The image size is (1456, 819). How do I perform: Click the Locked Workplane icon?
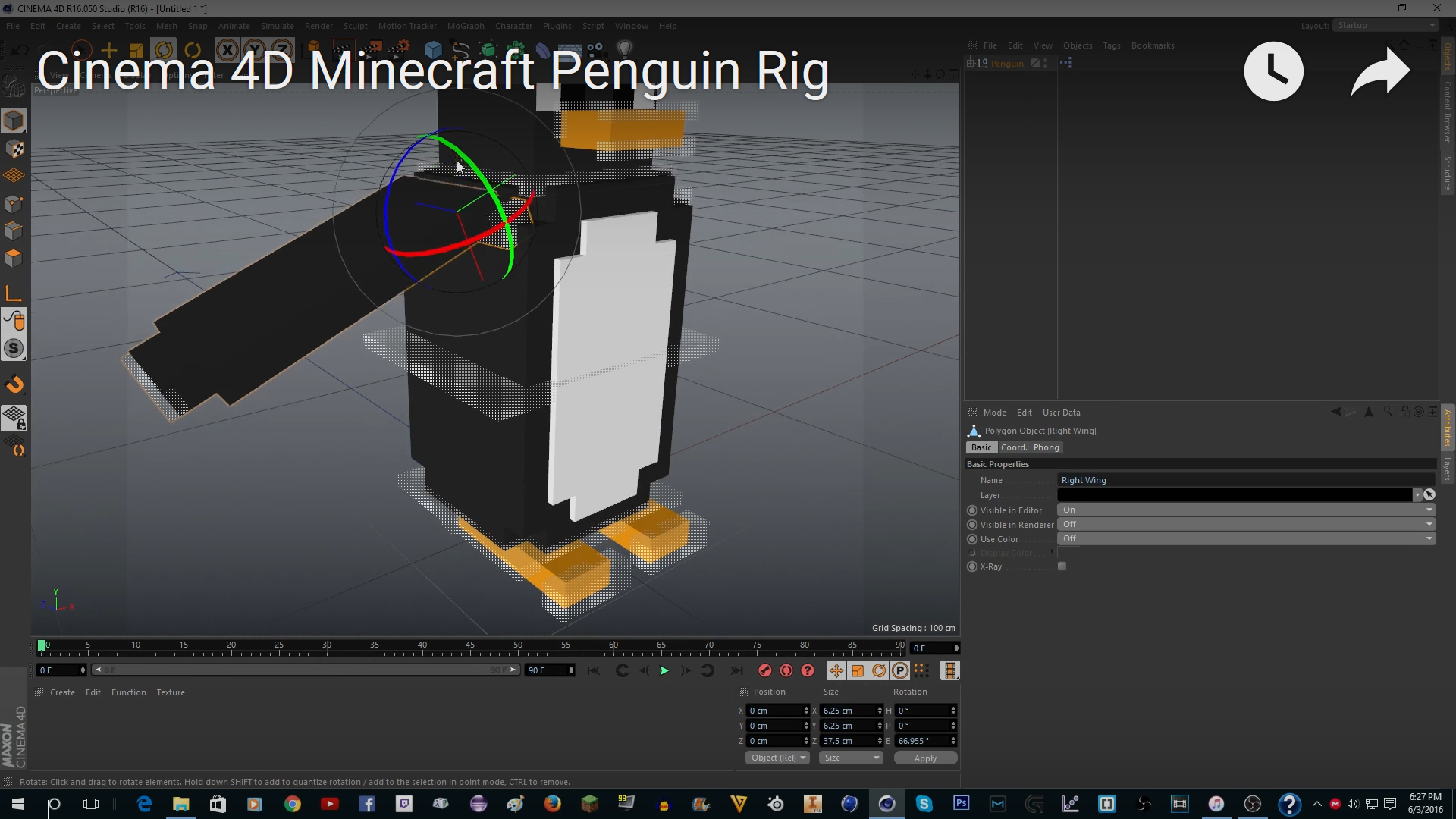pos(14,417)
